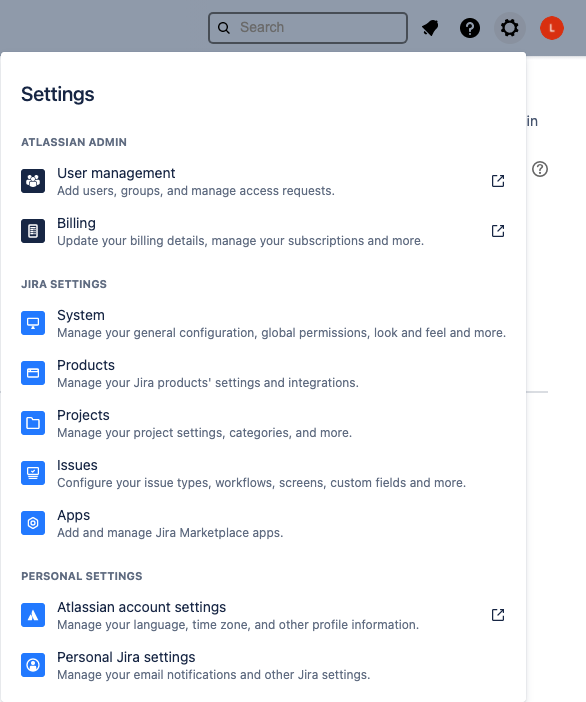Focus the Search input field

(x=308, y=28)
